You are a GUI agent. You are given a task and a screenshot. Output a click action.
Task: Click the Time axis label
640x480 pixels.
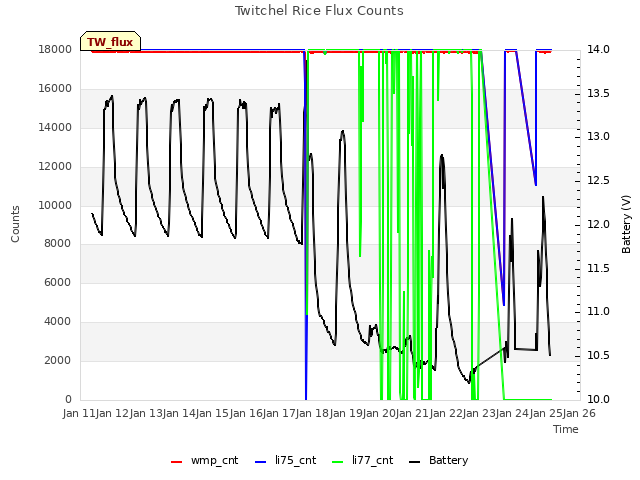point(566,429)
